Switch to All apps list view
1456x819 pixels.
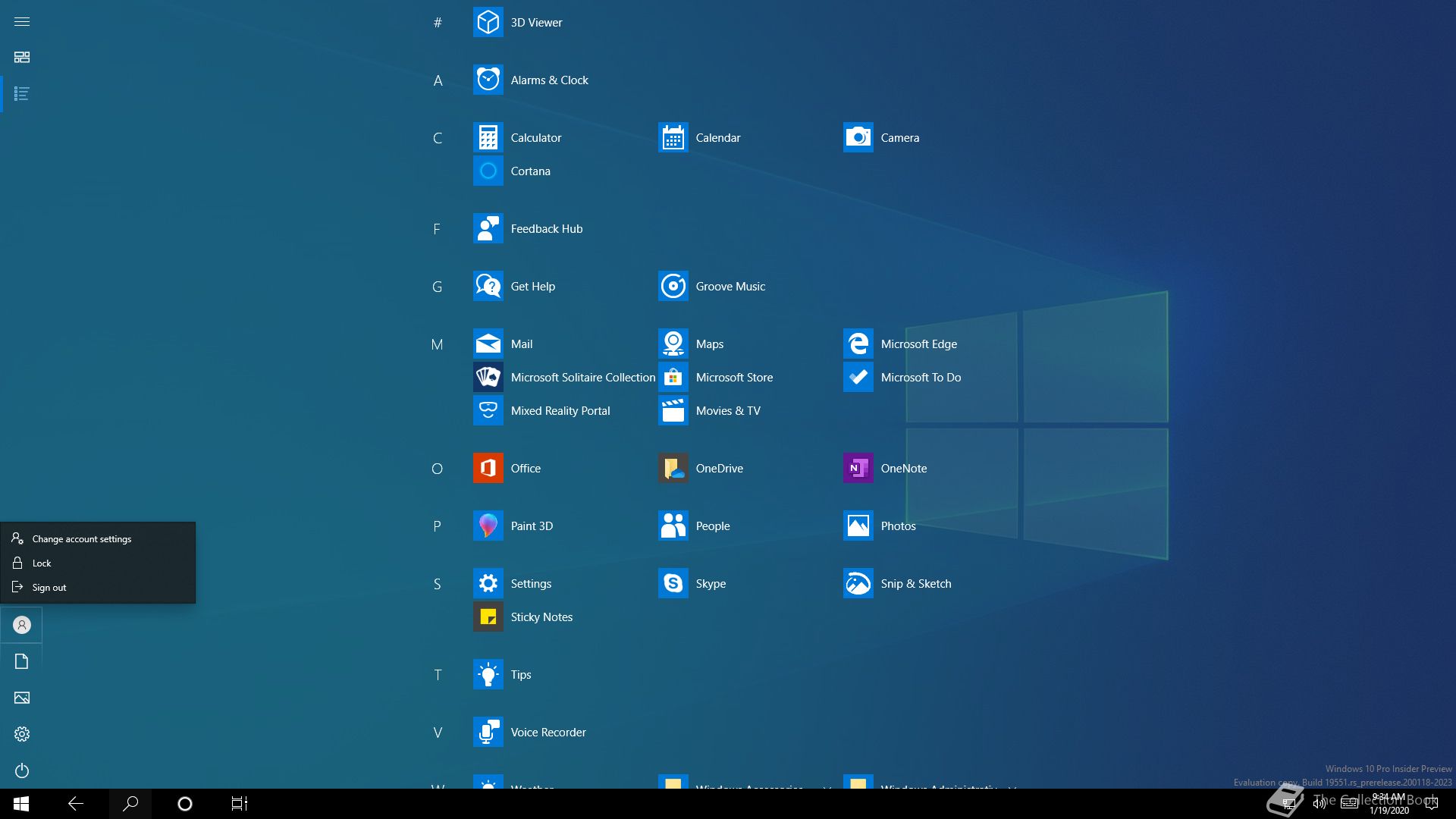point(22,93)
